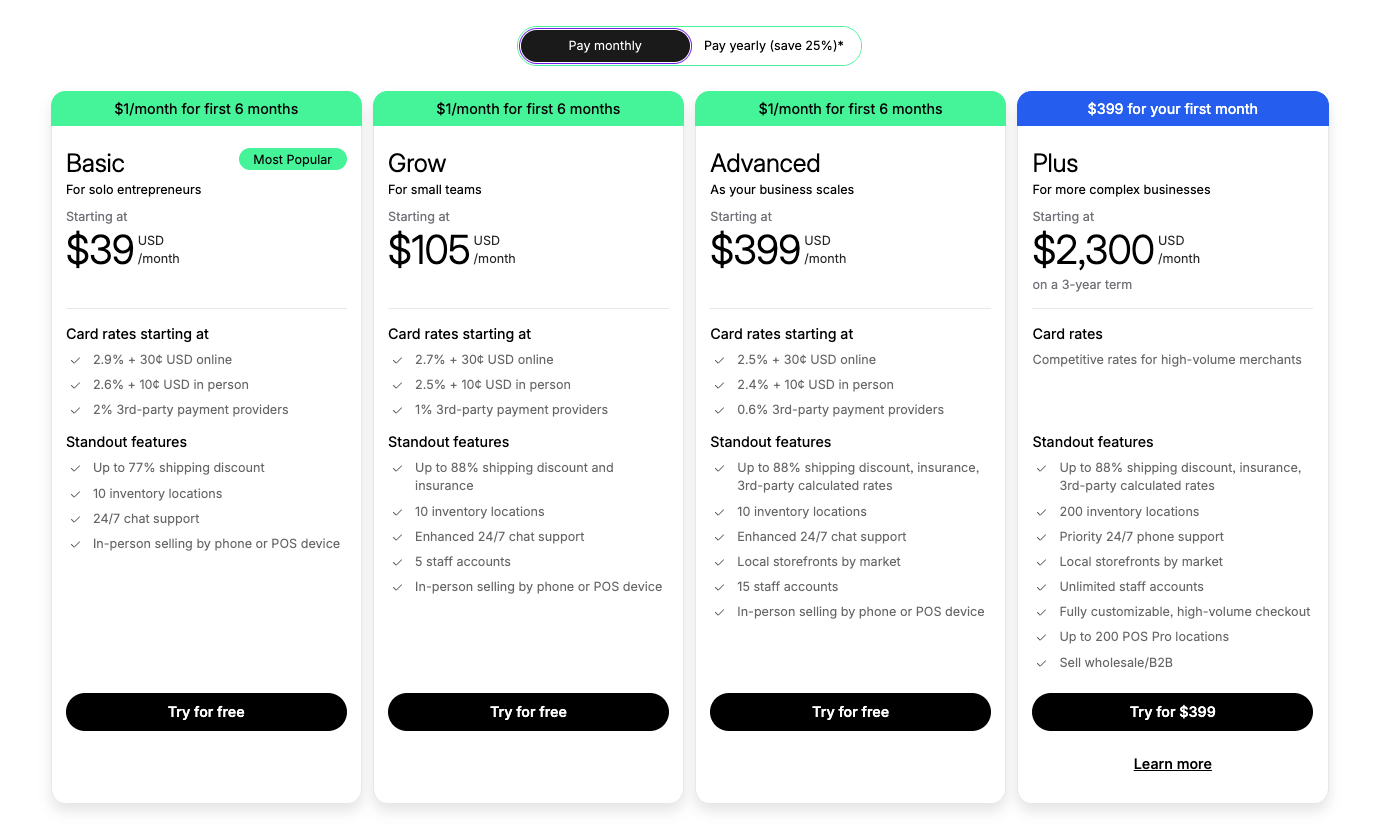
Task: Click checkmark beside 2.9% + 30¢ USD online
Action: pos(75,360)
